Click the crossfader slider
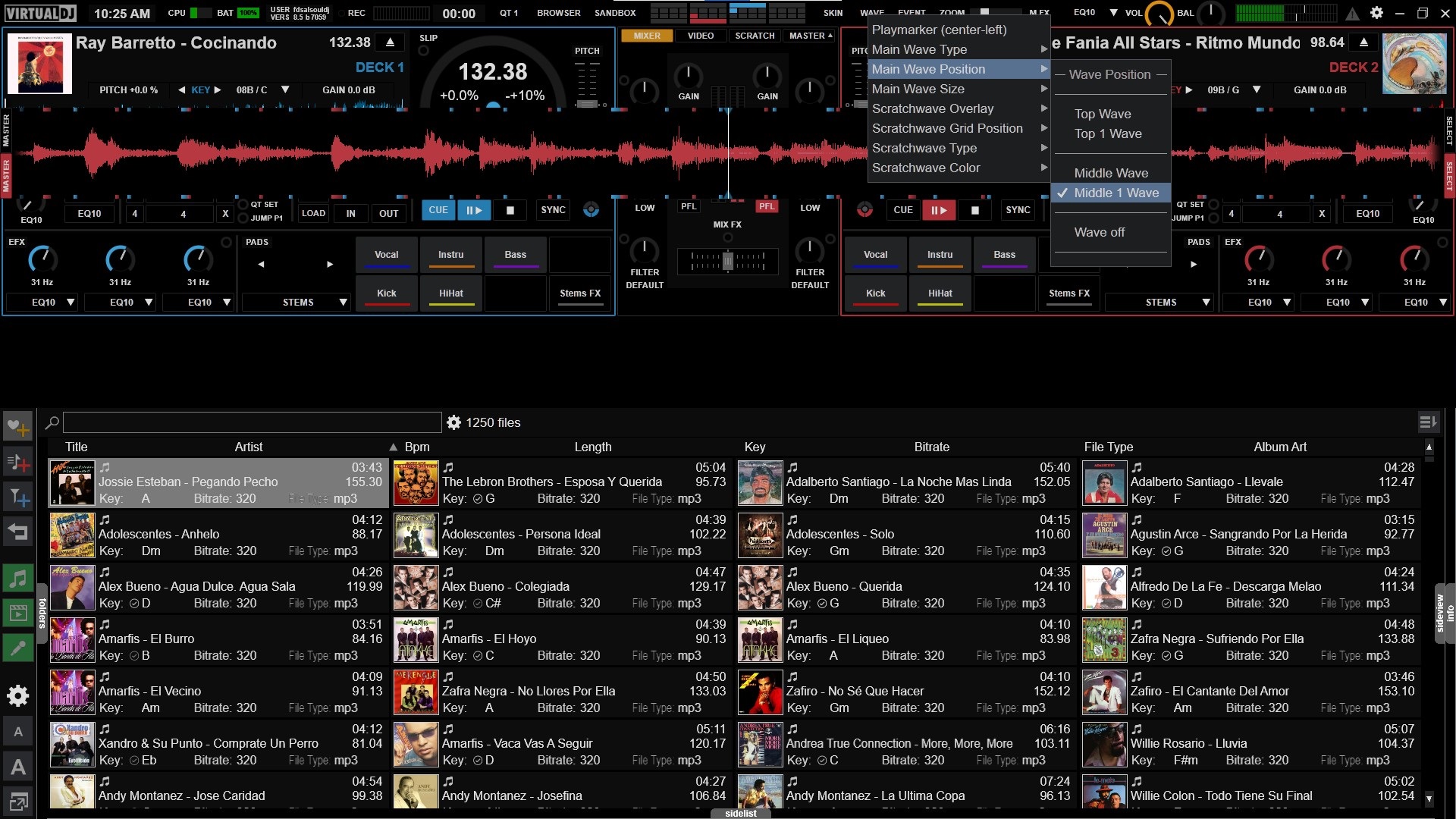The image size is (1456, 819). tap(728, 262)
